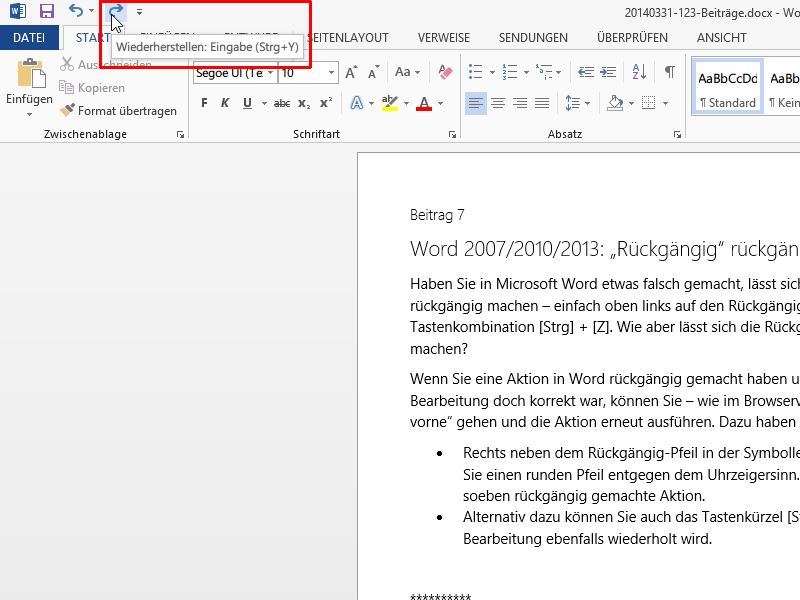The height and width of the screenshot is (600, 800).
Task: Click the Einfügen paste clipboard icon
Action: click(30, 73)
